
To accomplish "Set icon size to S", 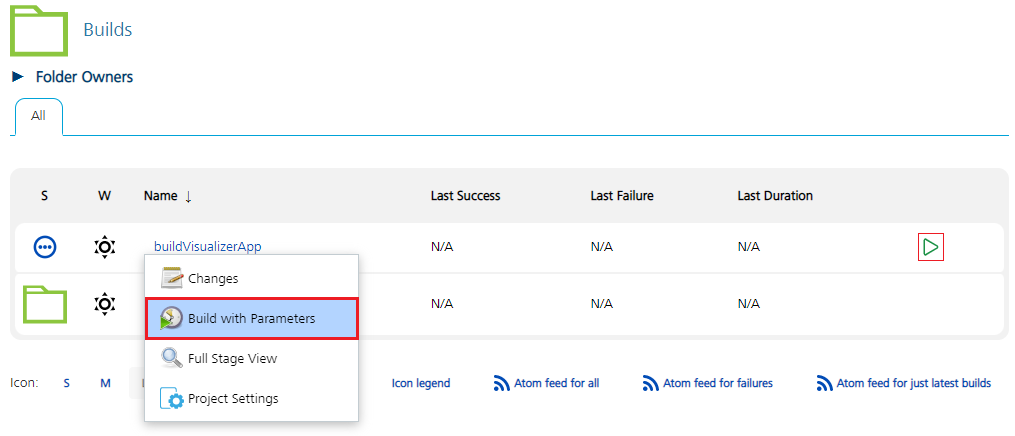I will 67,383.
